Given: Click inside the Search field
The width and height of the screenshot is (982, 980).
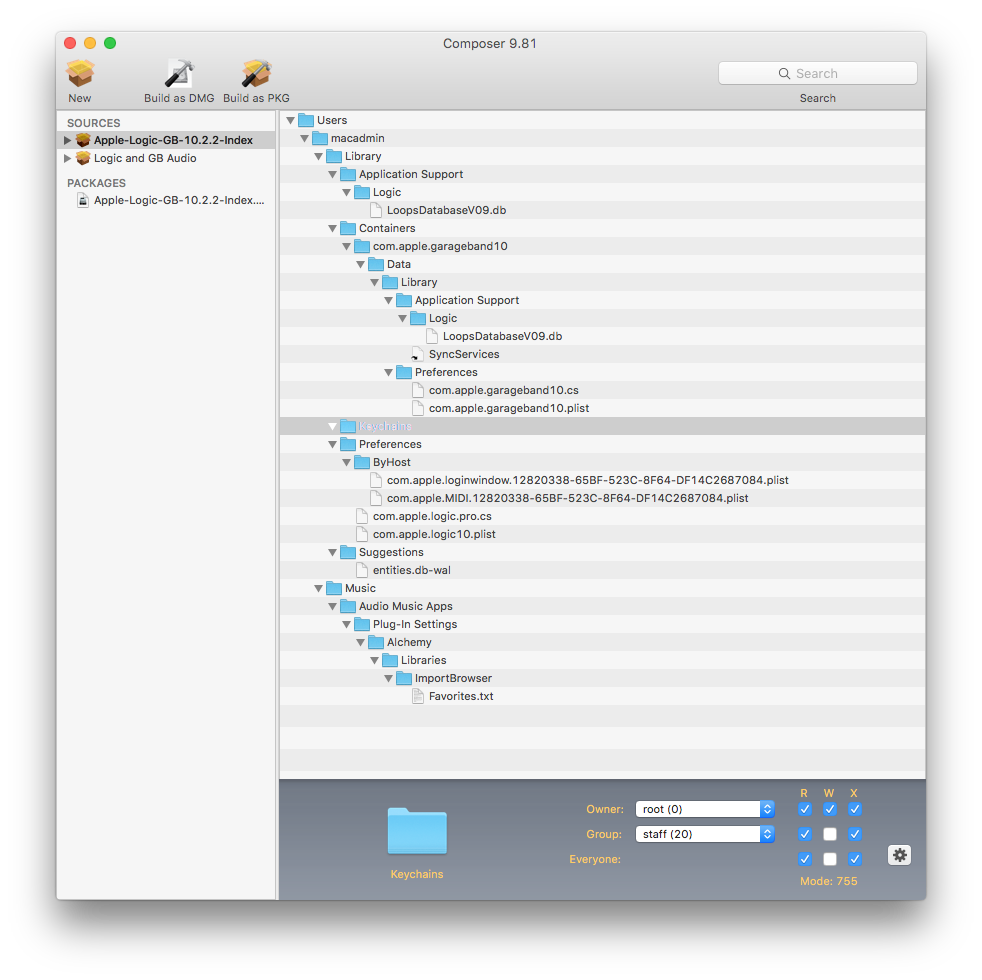Looking at the screenshot, I should (x=817, y=73).
